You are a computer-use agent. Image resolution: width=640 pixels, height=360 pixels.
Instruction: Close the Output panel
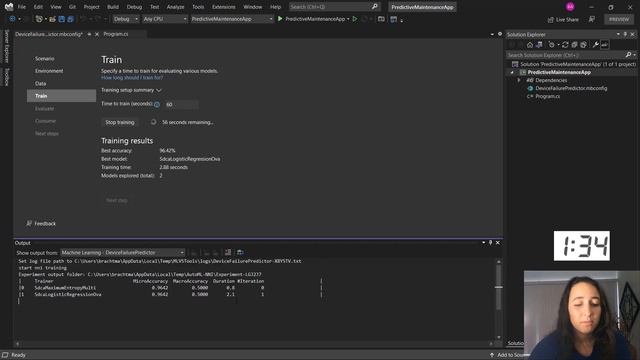click(498, 242)
